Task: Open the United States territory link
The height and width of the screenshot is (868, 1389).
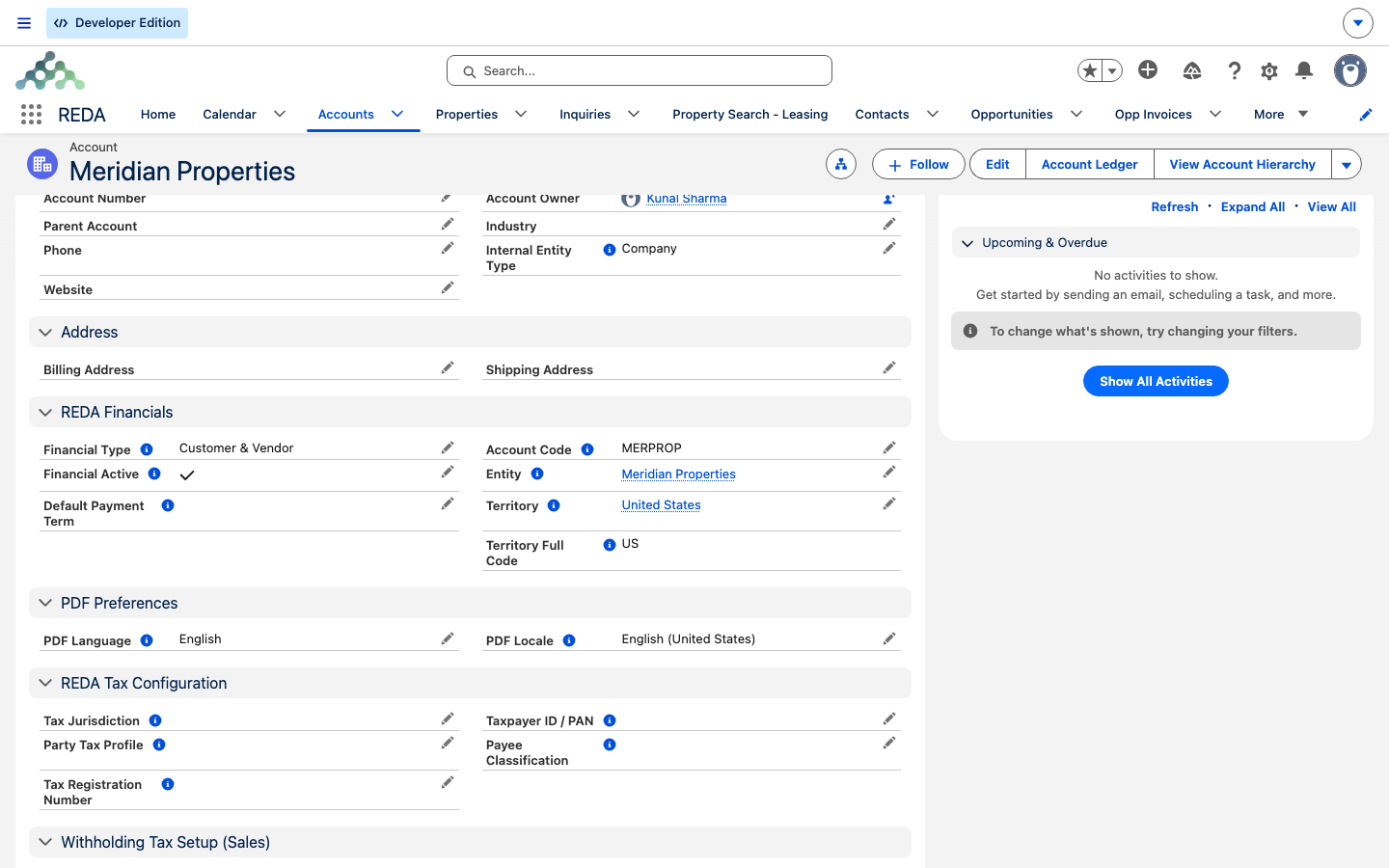Action: point(662,505)
